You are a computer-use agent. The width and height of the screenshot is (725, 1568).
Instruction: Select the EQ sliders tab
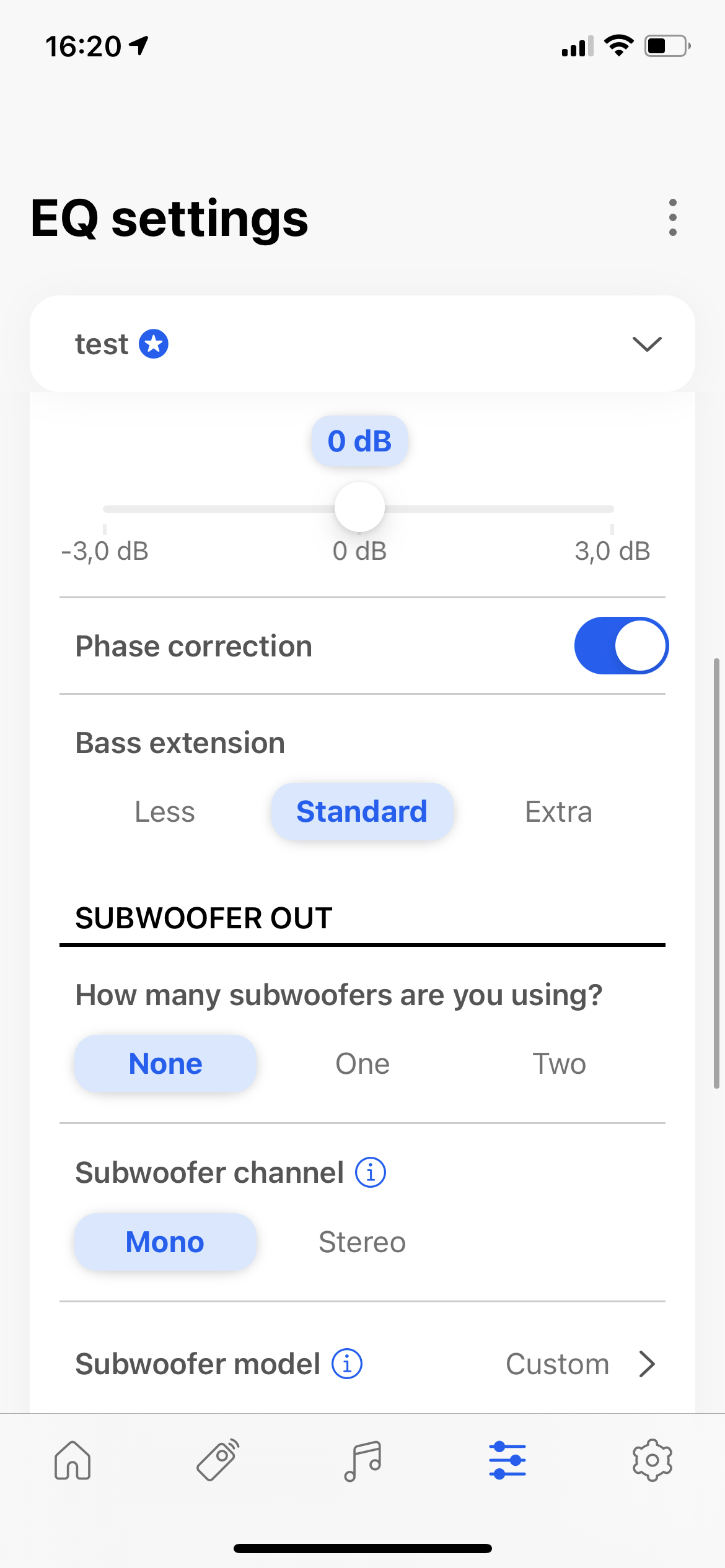(x=507, y=1460)
